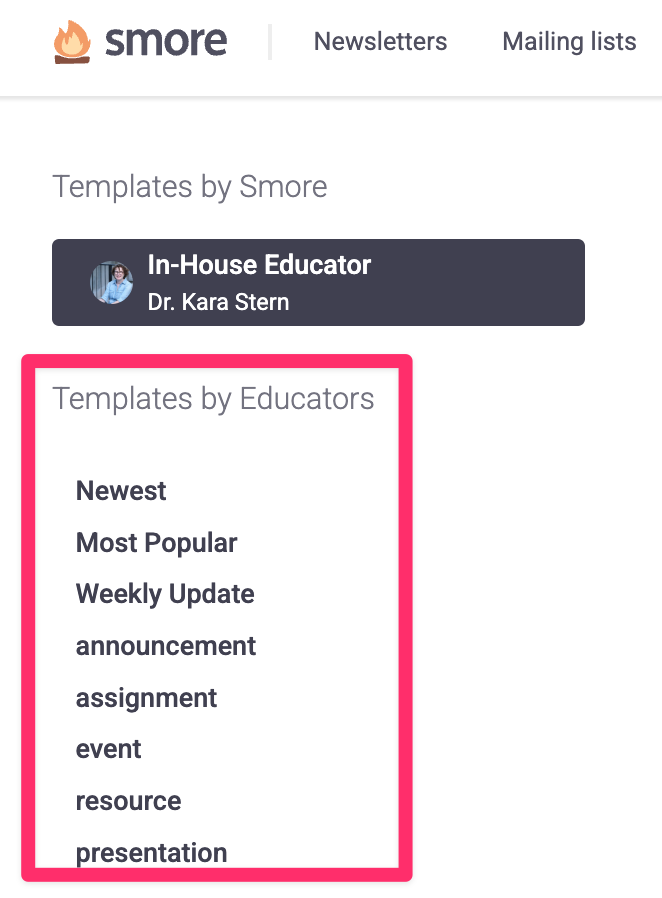662x898 pixels.
Task: Click the Templates by Educators heading
Action: coord(213,398)
